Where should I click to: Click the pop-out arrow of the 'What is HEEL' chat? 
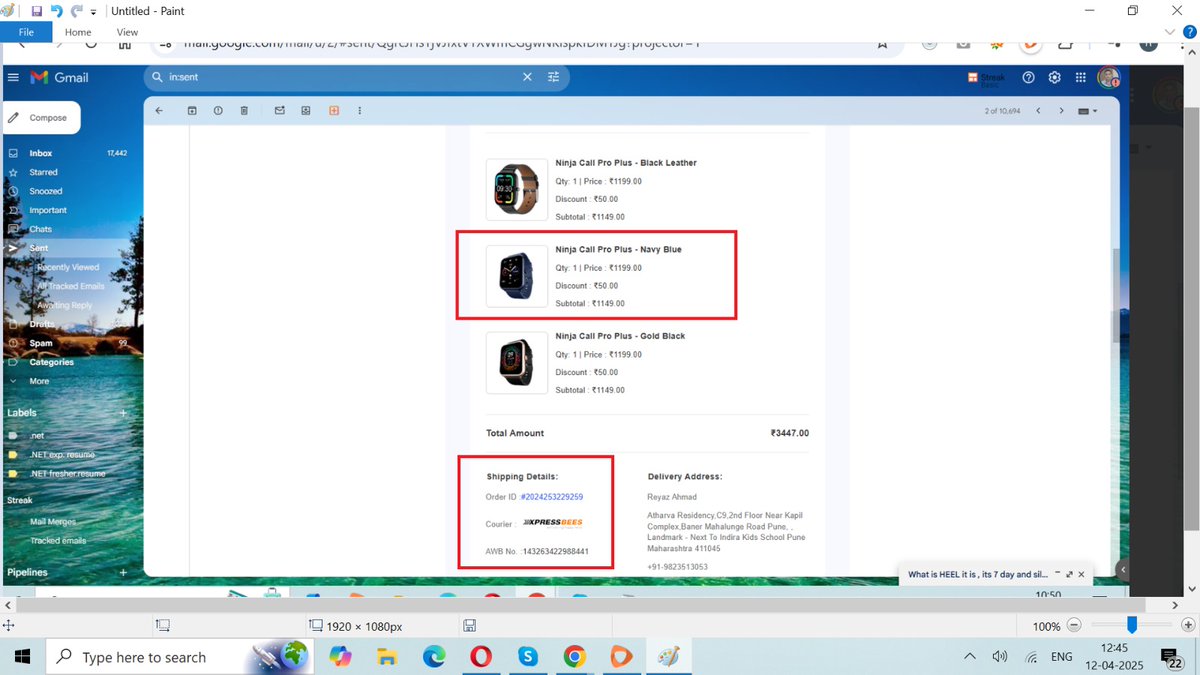point(1069,575)
